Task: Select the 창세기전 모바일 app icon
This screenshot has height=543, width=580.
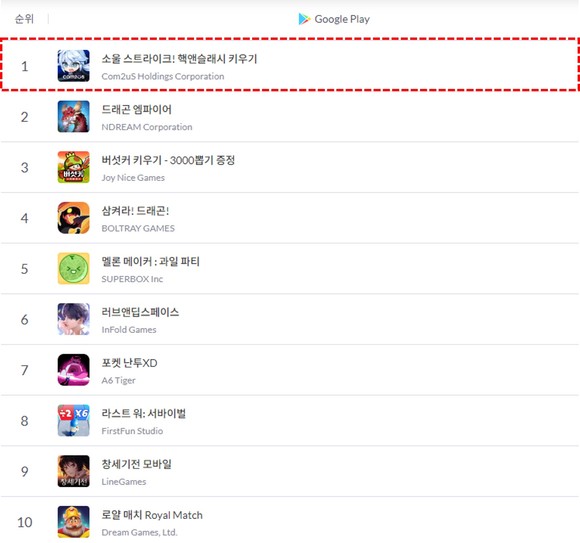Action: point(73,471)
